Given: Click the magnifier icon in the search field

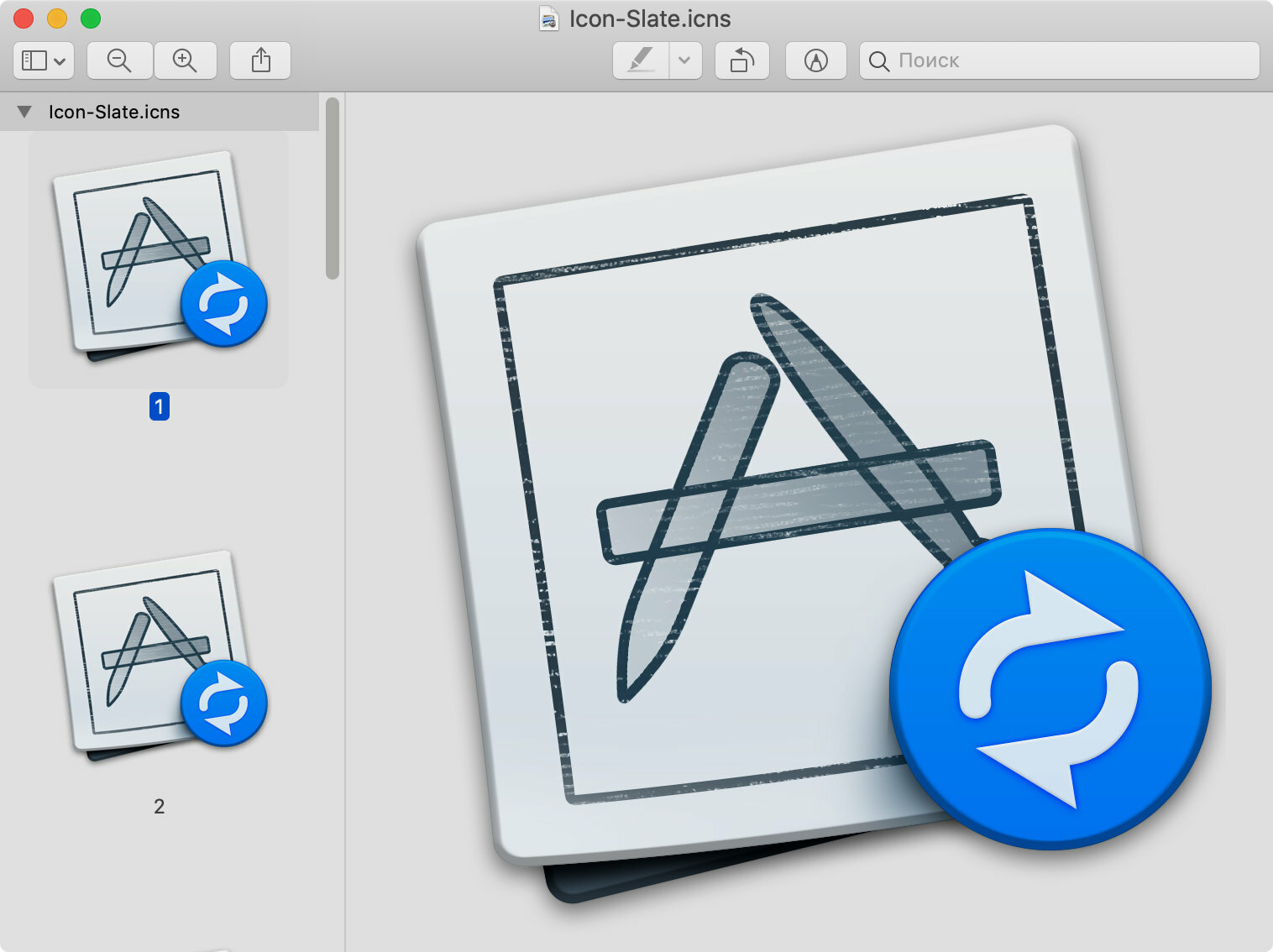Looking at the screenshot, I should 878,61.
